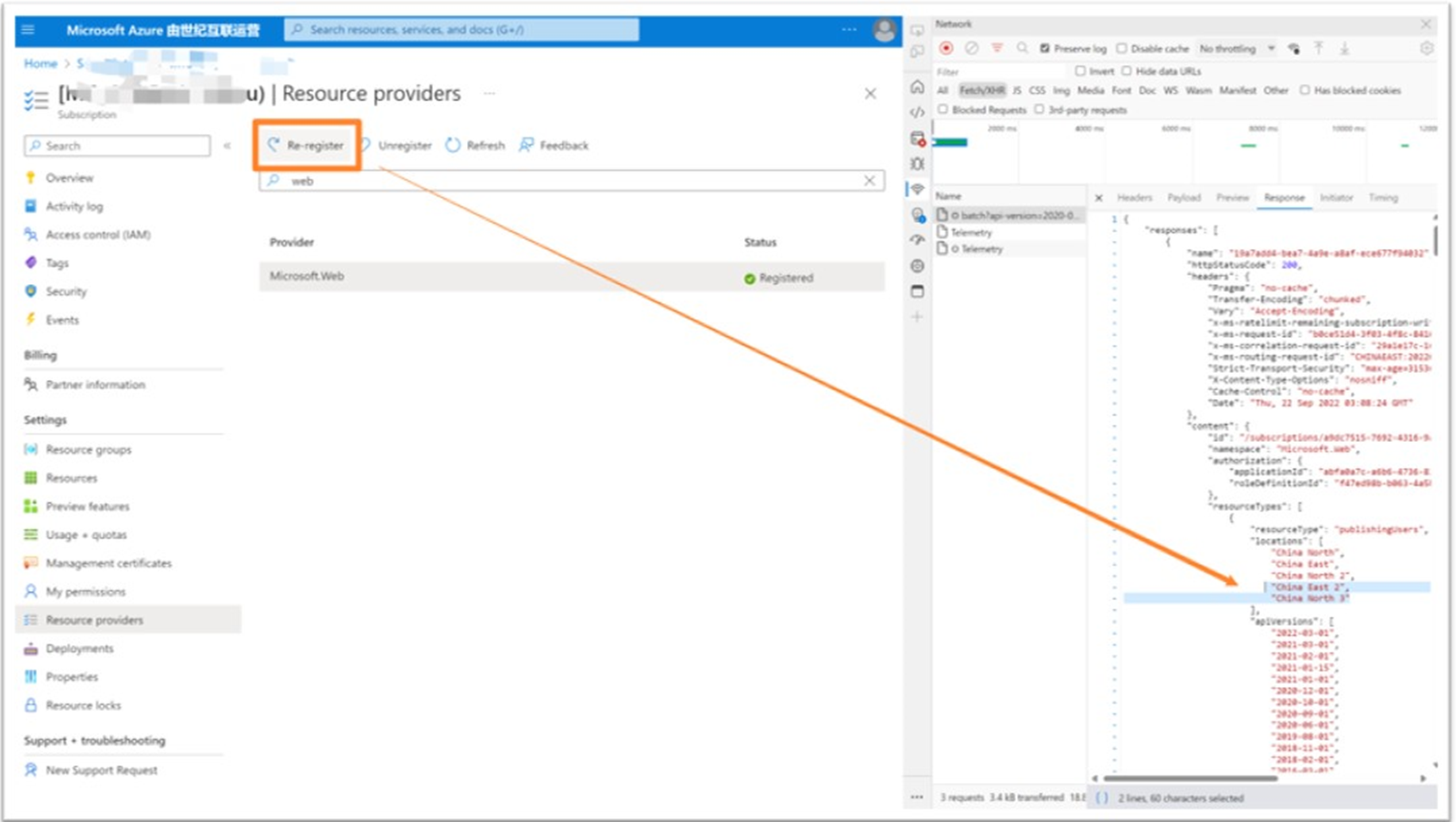Click the response horizontal scrollbar
This screenshot has width=1456, height=822.
coord(1189,778)
